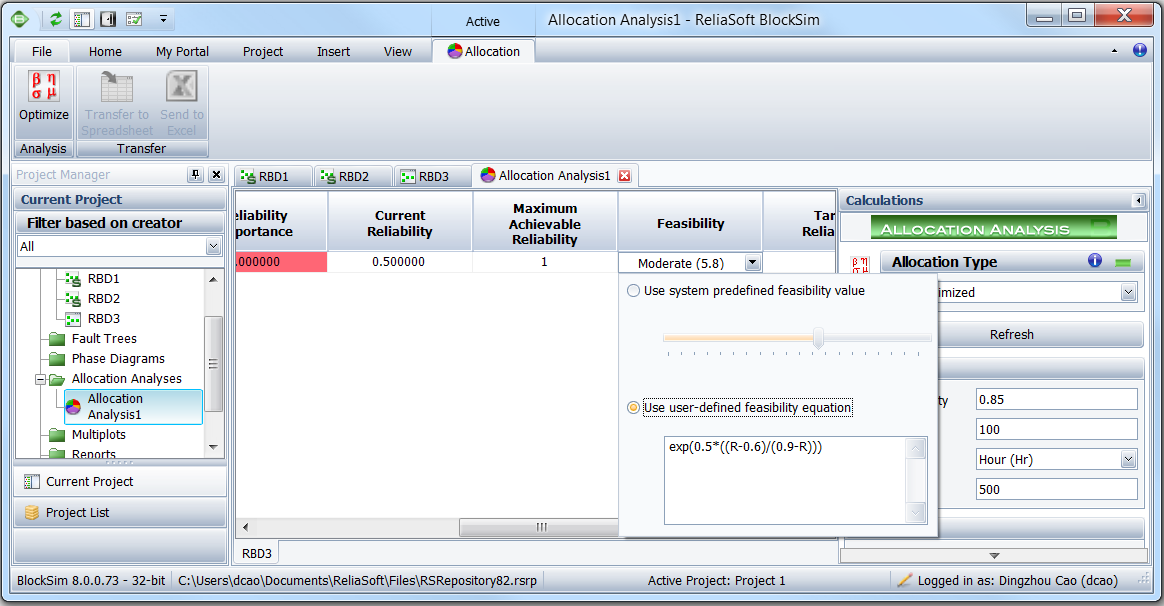Click the pencil login icon in status bar
1164x606 pixels.
point(904,581)
